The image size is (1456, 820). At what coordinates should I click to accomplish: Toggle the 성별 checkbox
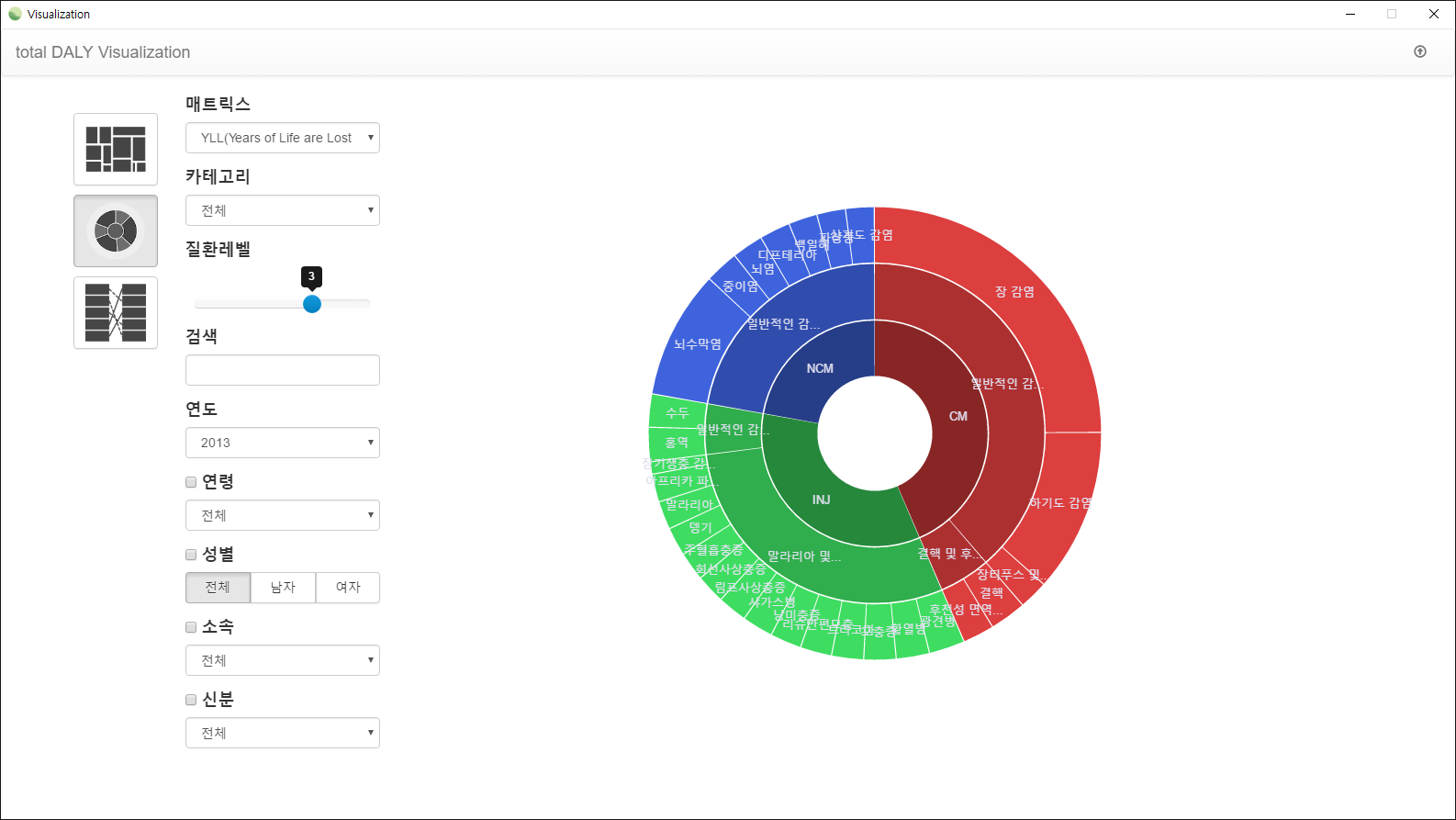pos(191,555)
